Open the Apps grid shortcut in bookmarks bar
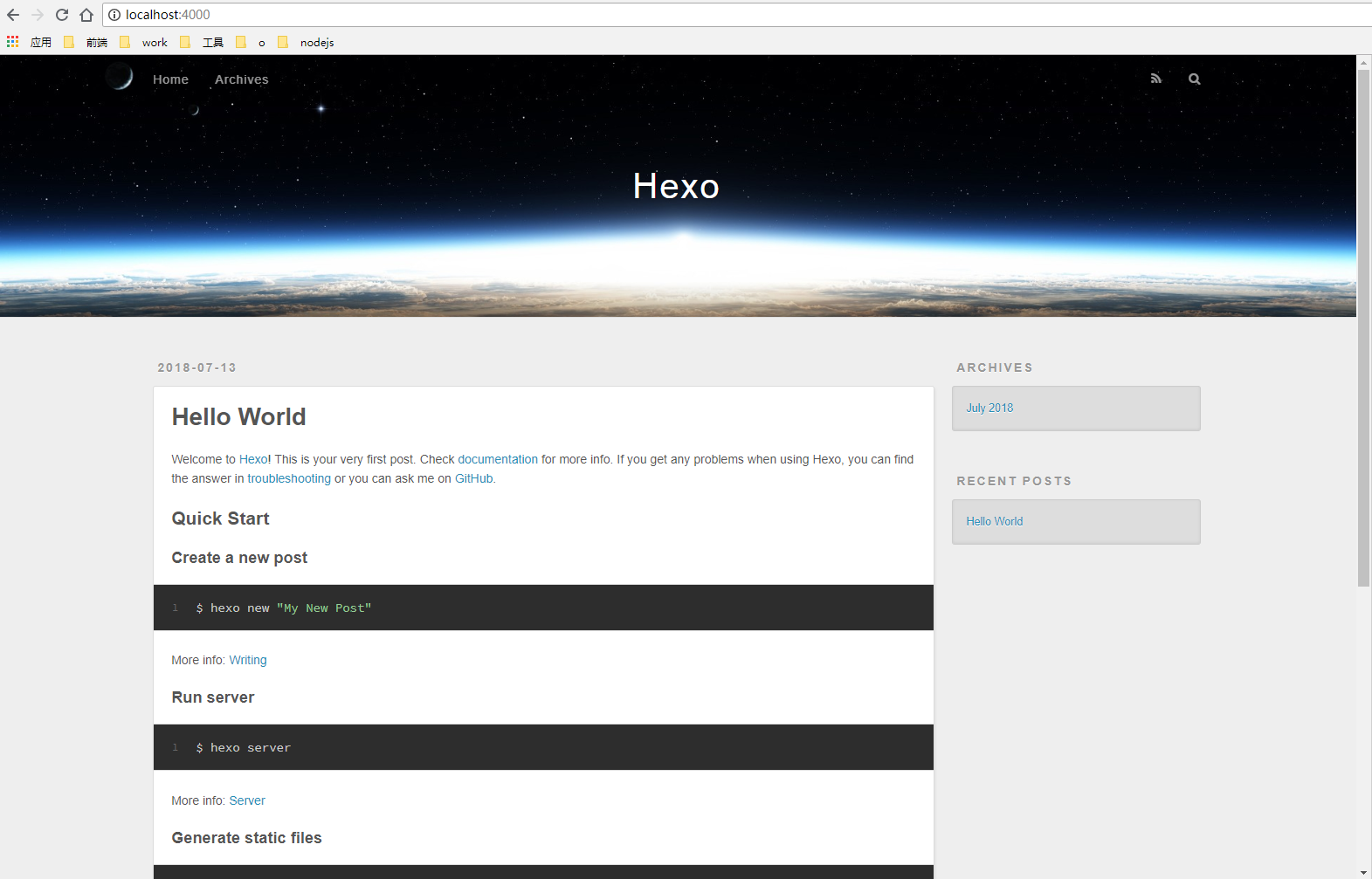1372x879 pixels. pyautogui.click(x=12, y=42)
